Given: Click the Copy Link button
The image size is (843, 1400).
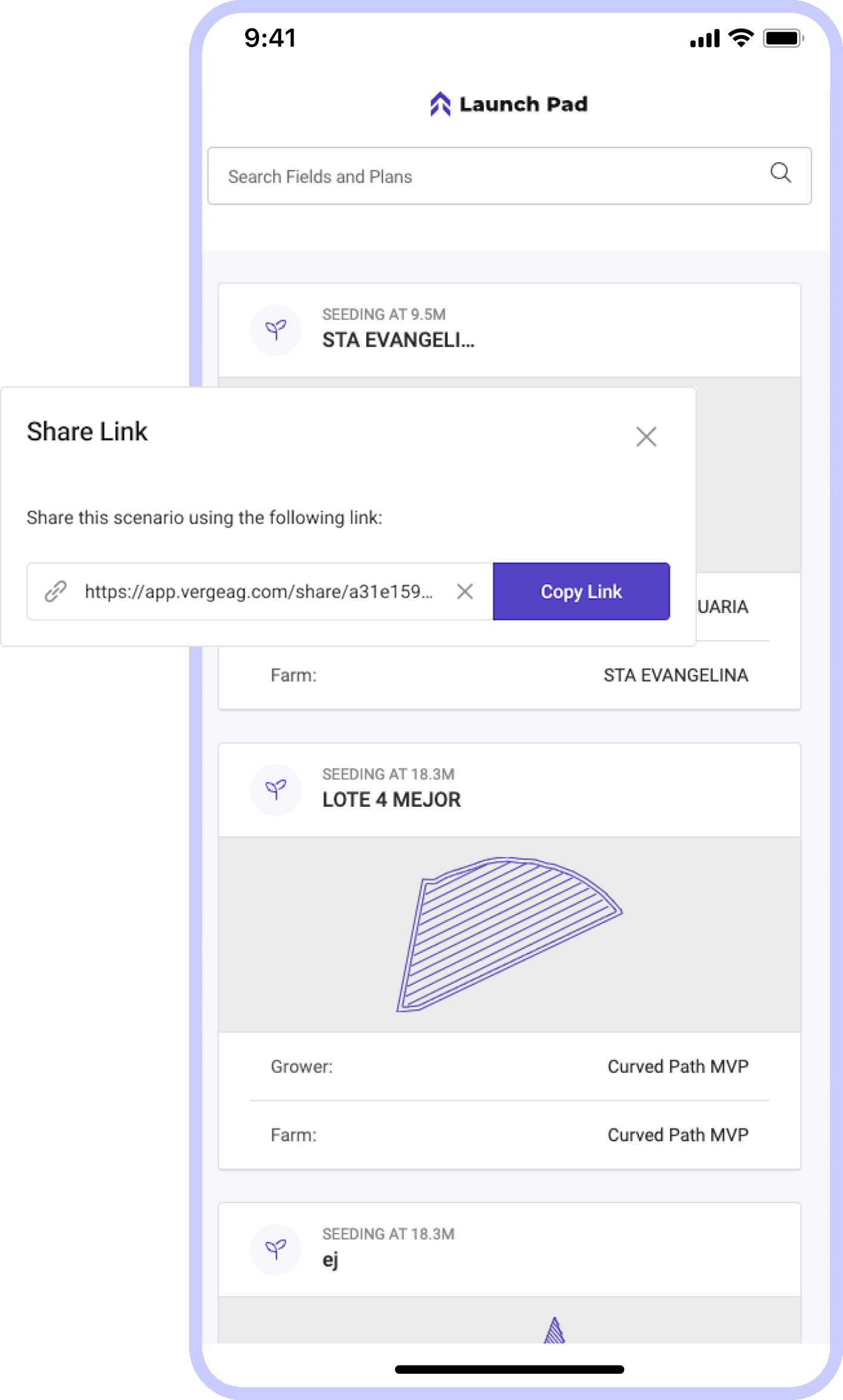Looking at the screenshot, I should [580, 591].
